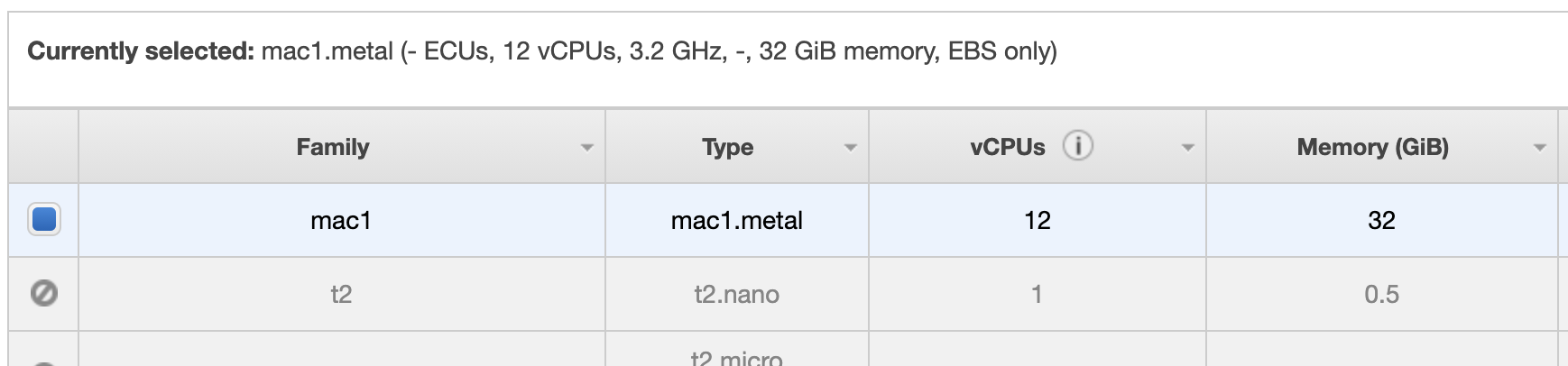Click the 0.5 memory cell for t2.nano
This screenshot has width=1568, height=366.
coord(1381,294)
